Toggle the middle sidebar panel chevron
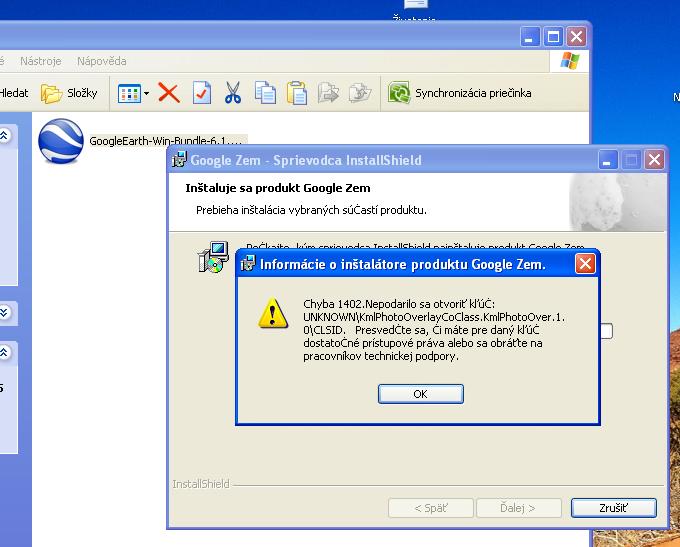The height and width of the screenshot is (547, 680). coord(3,313)
